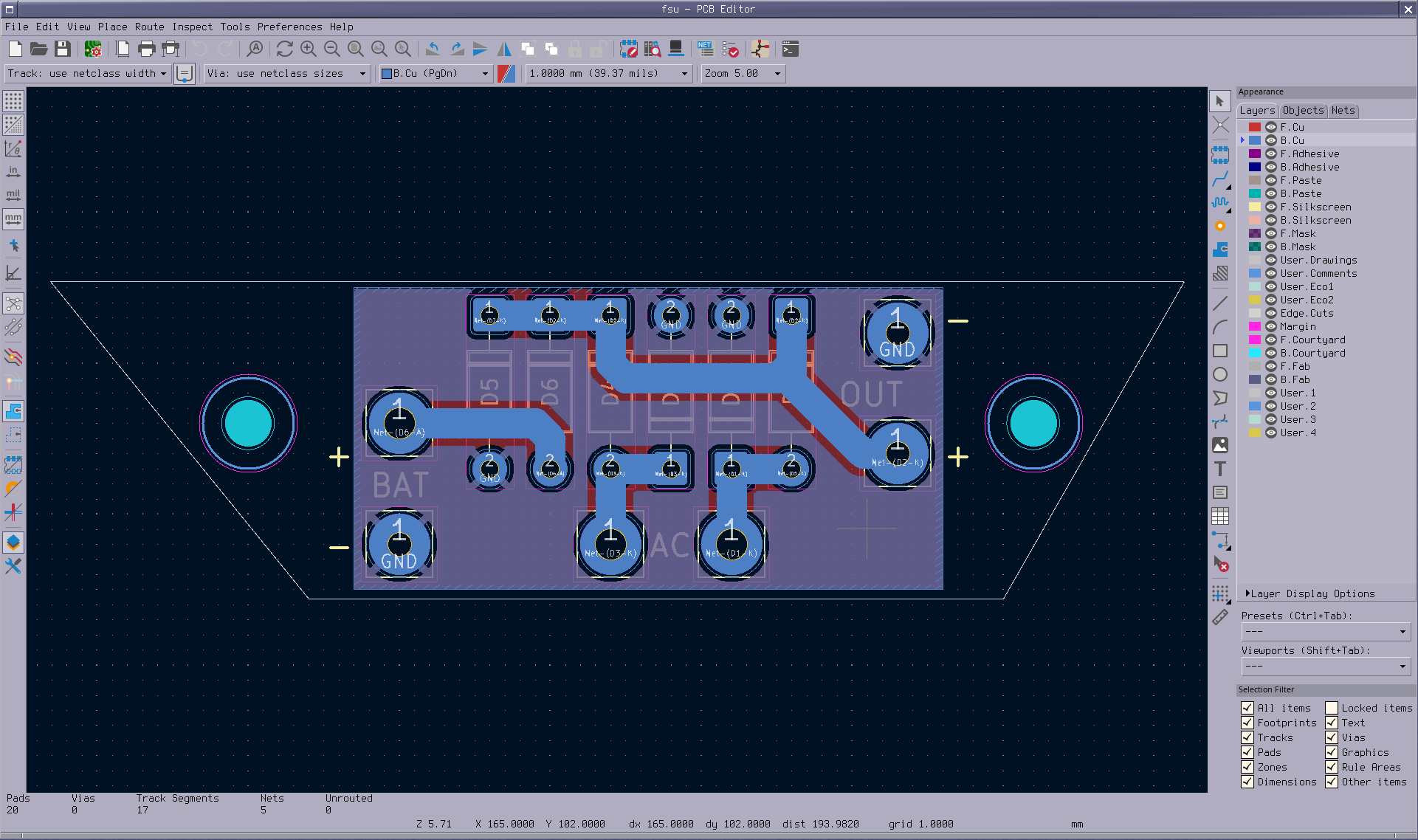Open the scripting console icon
Viewport: 1418px width, 840px height.
[x=790, y=49]
